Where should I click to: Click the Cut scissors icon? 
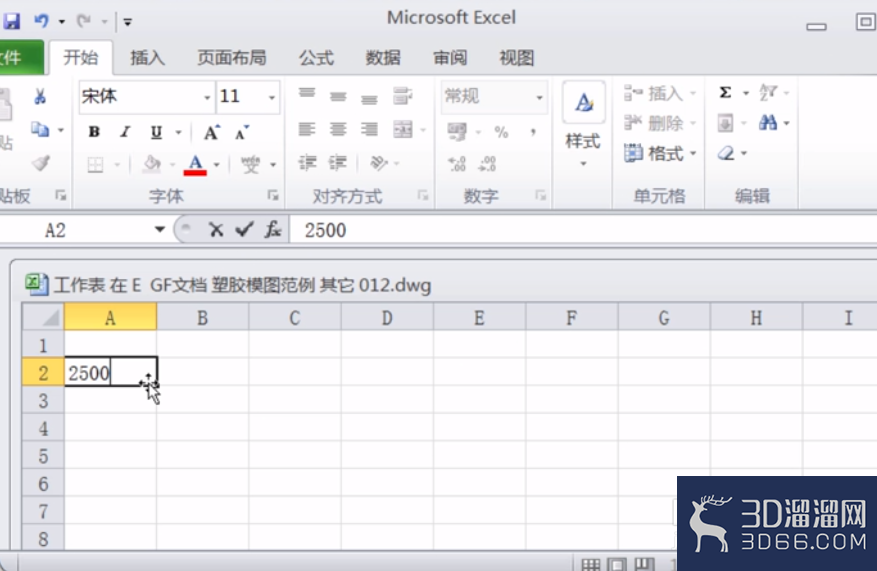(40, 96)
